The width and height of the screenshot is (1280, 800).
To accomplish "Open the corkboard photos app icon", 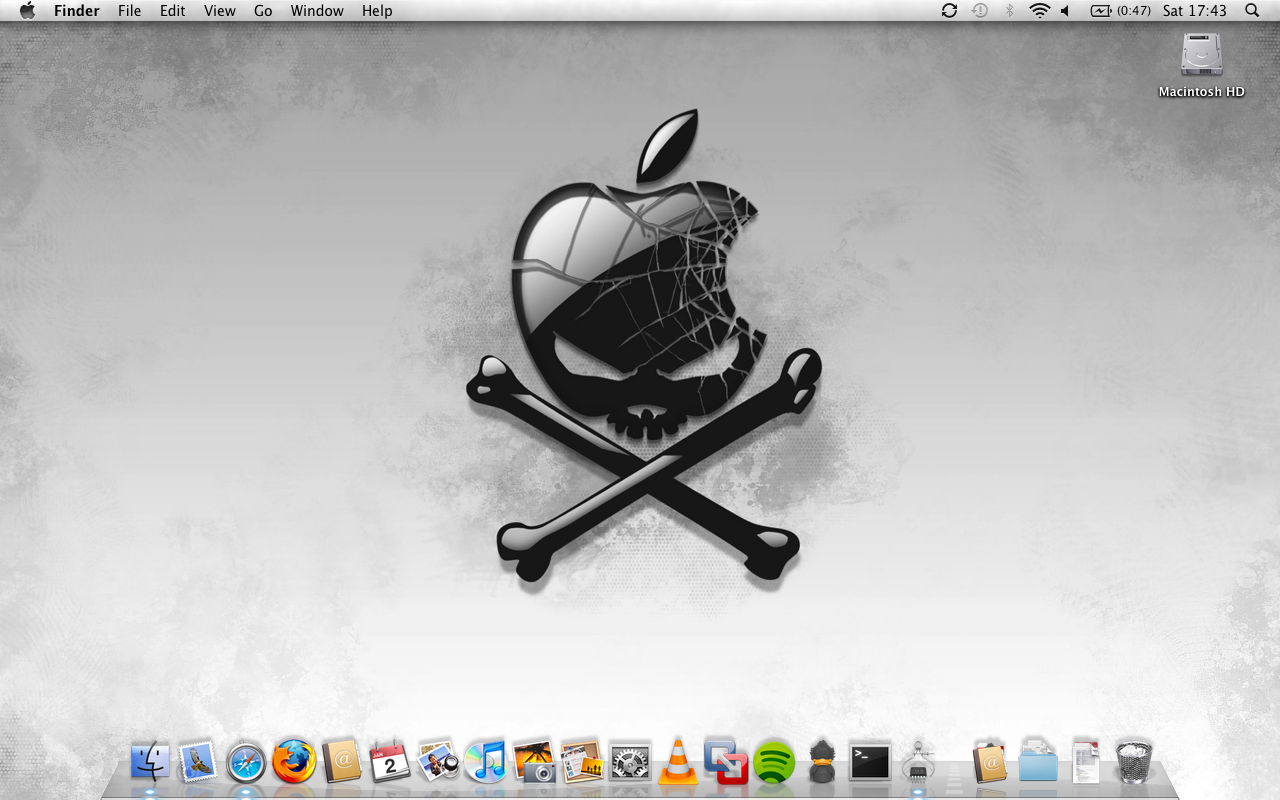I will (582, 762).
